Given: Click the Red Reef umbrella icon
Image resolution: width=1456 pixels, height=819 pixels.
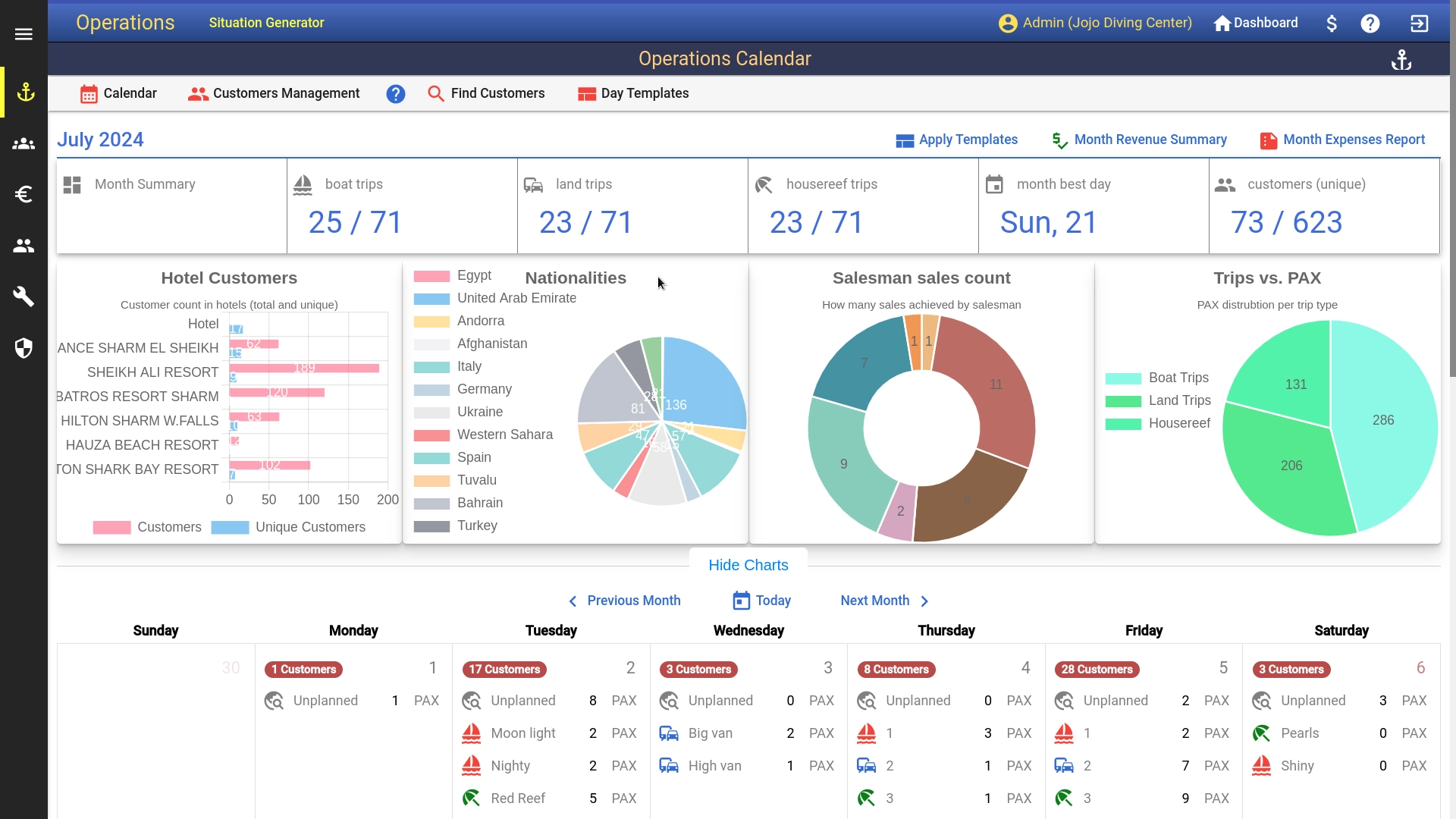Looking at the screenshot, I should (471, 799).
